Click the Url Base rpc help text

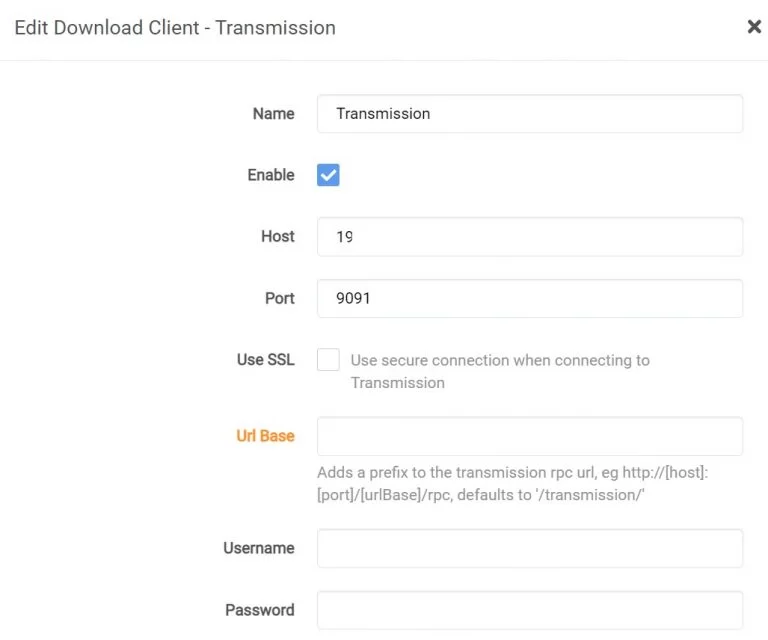click(511, 482)
